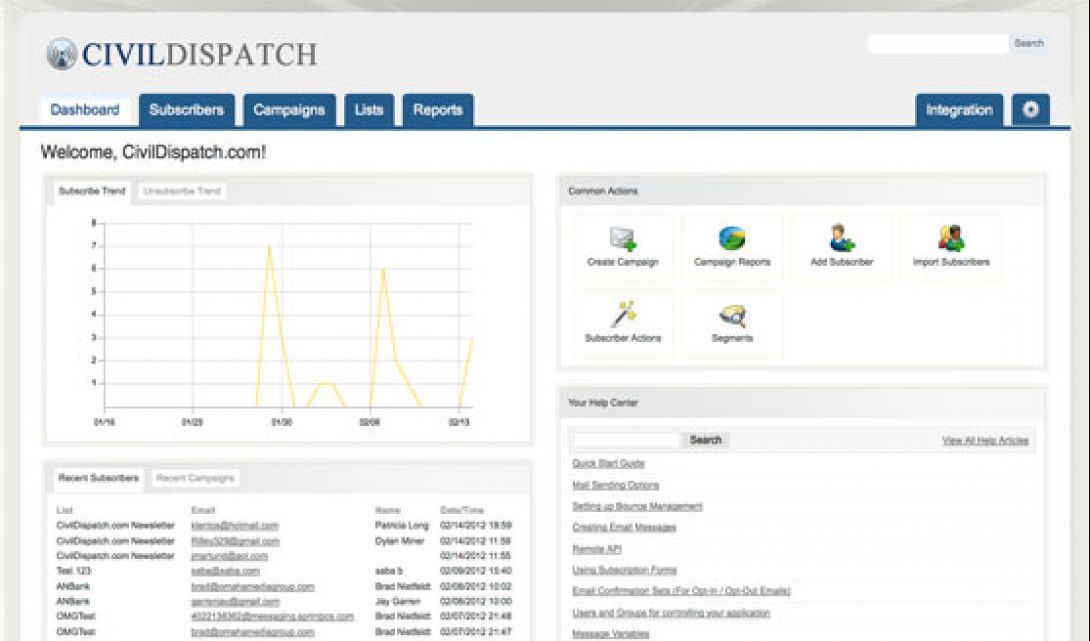Viewport: 1090px width, 641px height.
Task: Click the 02/13 chart axis label
Action: click(459, 422)
